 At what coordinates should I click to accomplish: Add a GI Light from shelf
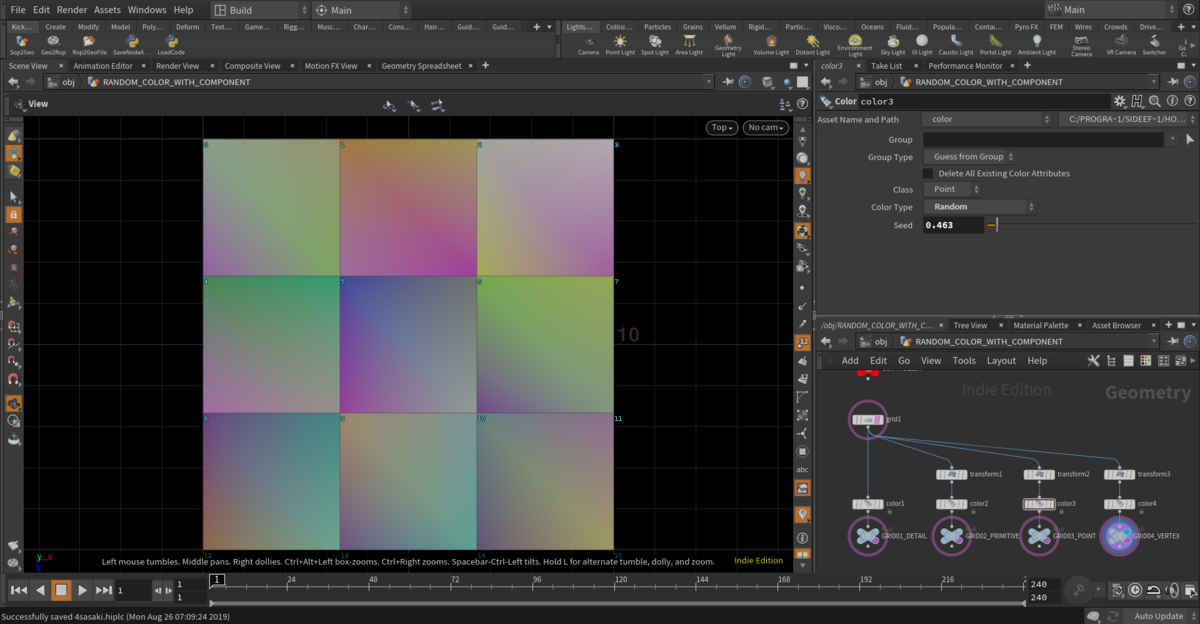(922, 44)
